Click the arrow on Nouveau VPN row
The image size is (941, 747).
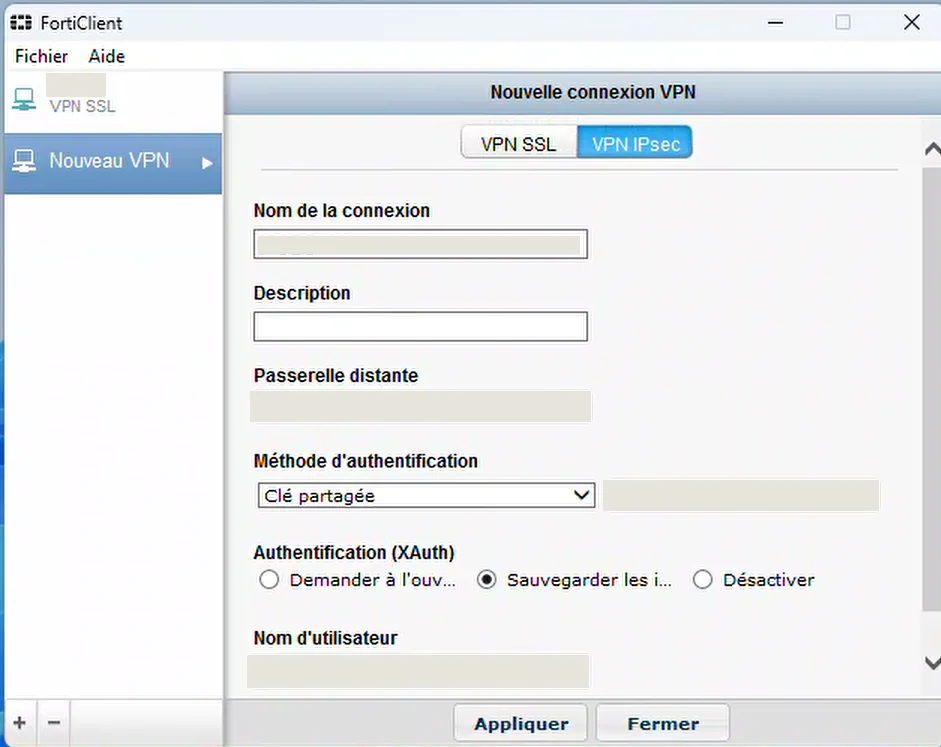point(207,163)
